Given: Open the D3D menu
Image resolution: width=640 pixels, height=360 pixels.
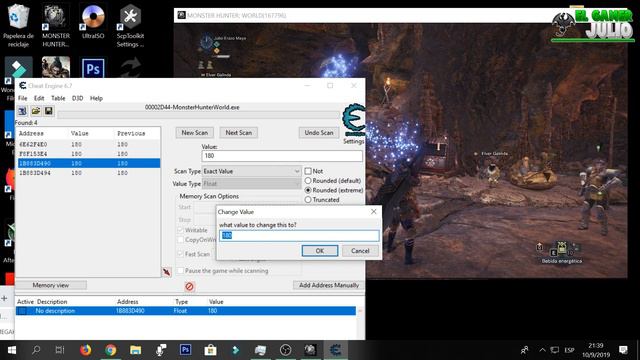Looking at the screenshot, I should point(78,98).
